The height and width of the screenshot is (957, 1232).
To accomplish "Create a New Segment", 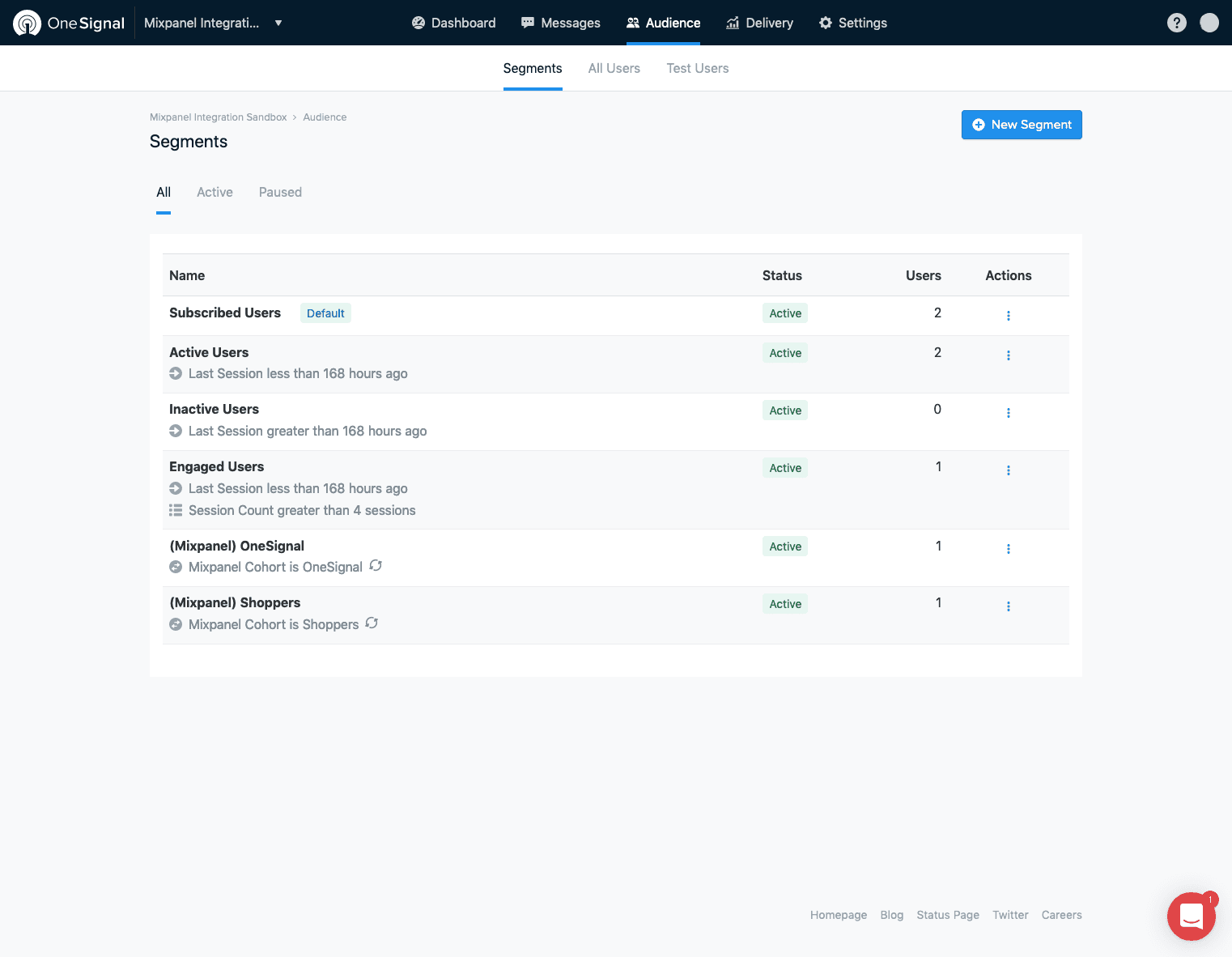I will click(1021, 125).
